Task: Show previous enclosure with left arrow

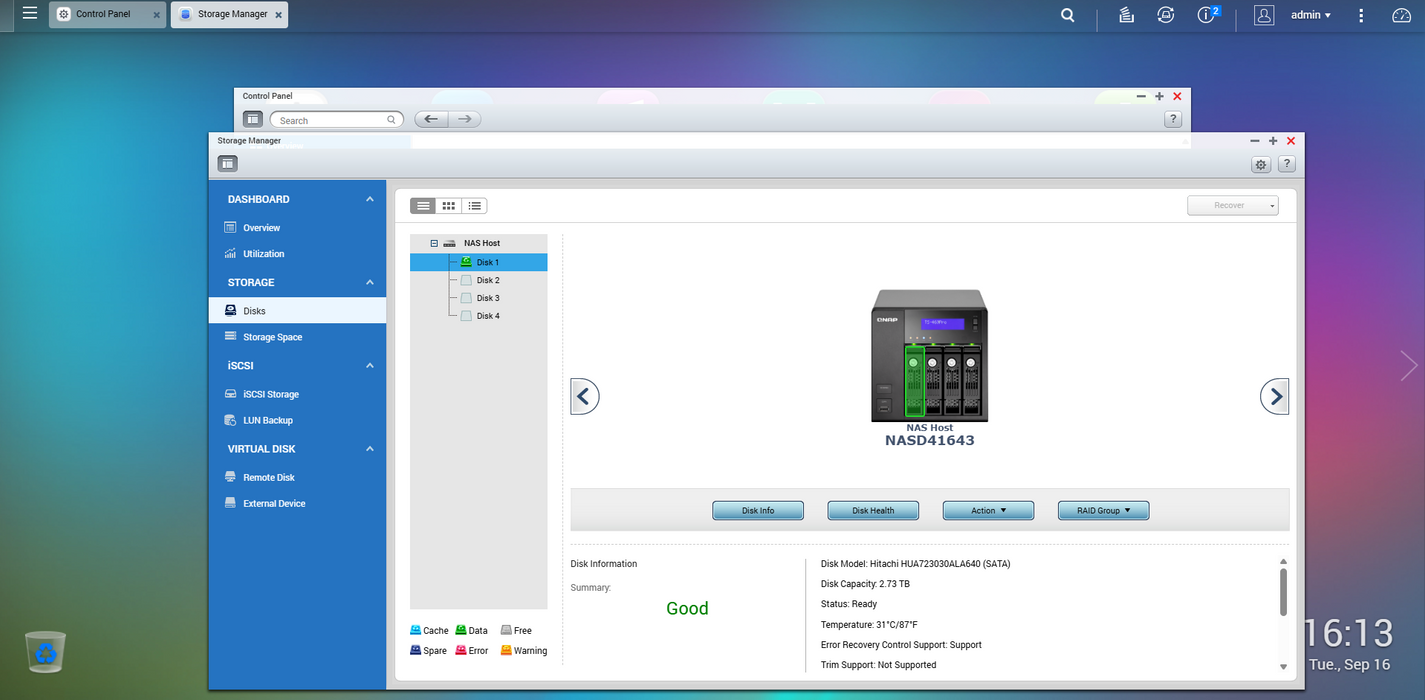Action: (x=585, y=396)
